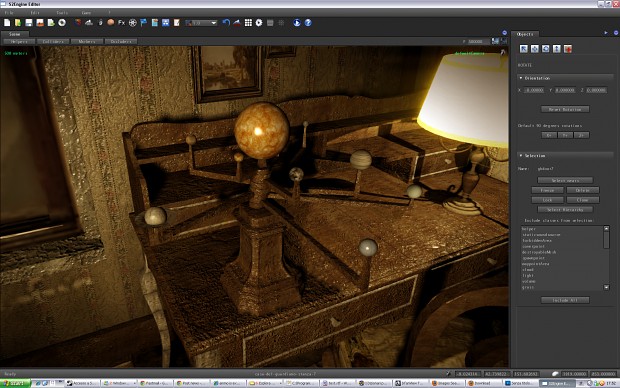Click the film reel wheel icon
The width and height of the screenshot is (620, 388).
pyautogui.click(x=132, y=23)
